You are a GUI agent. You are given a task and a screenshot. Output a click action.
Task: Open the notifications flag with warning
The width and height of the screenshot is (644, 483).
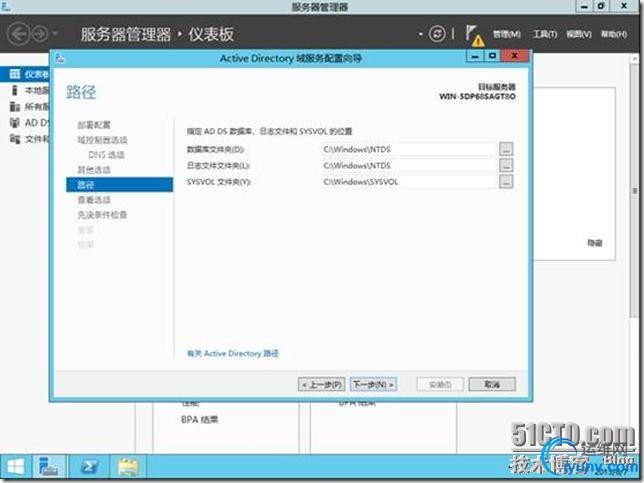(x=474, y=35)
